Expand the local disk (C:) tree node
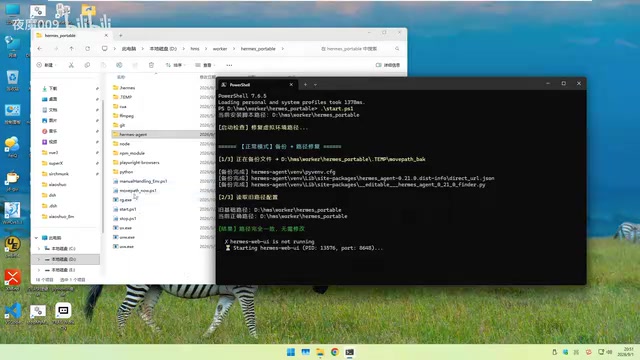Screen dimensions: 640x360 (x=39, y=249)
